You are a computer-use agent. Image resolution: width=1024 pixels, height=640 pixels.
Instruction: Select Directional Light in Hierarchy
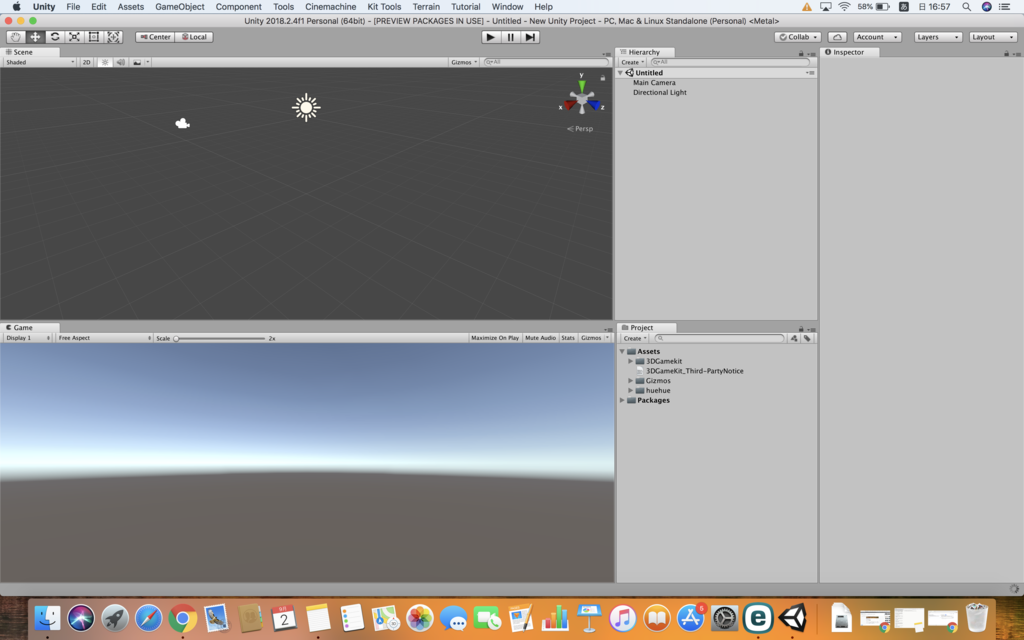[x=660, y=93]
